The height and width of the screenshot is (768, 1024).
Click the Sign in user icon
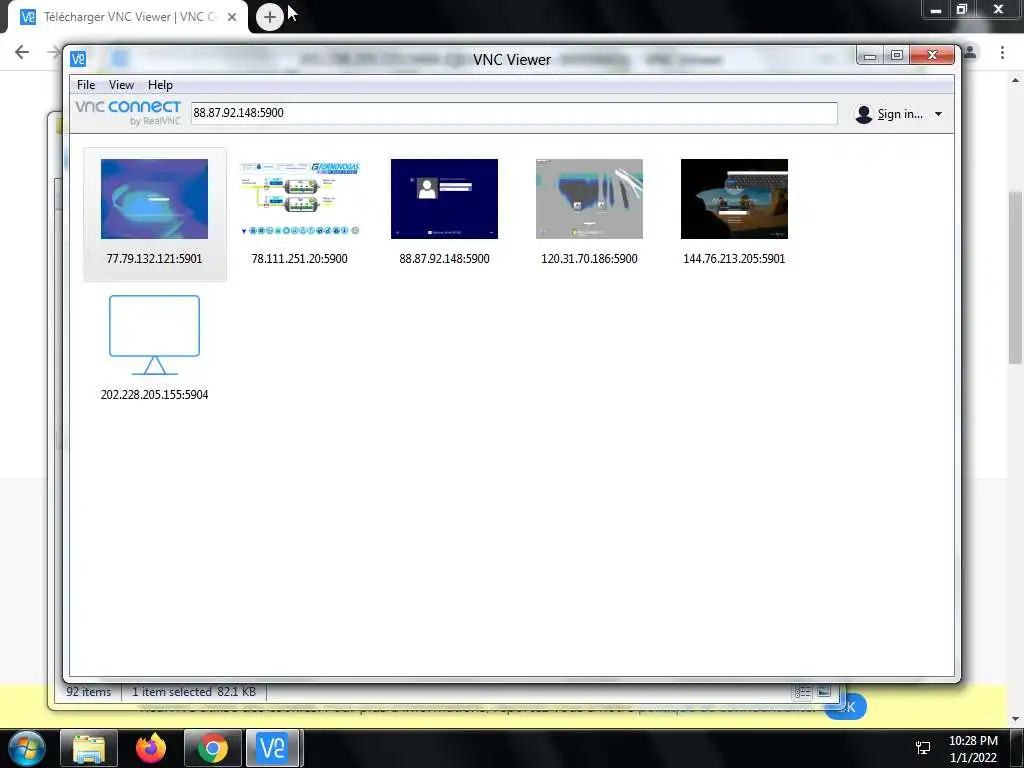click(863, 114)
